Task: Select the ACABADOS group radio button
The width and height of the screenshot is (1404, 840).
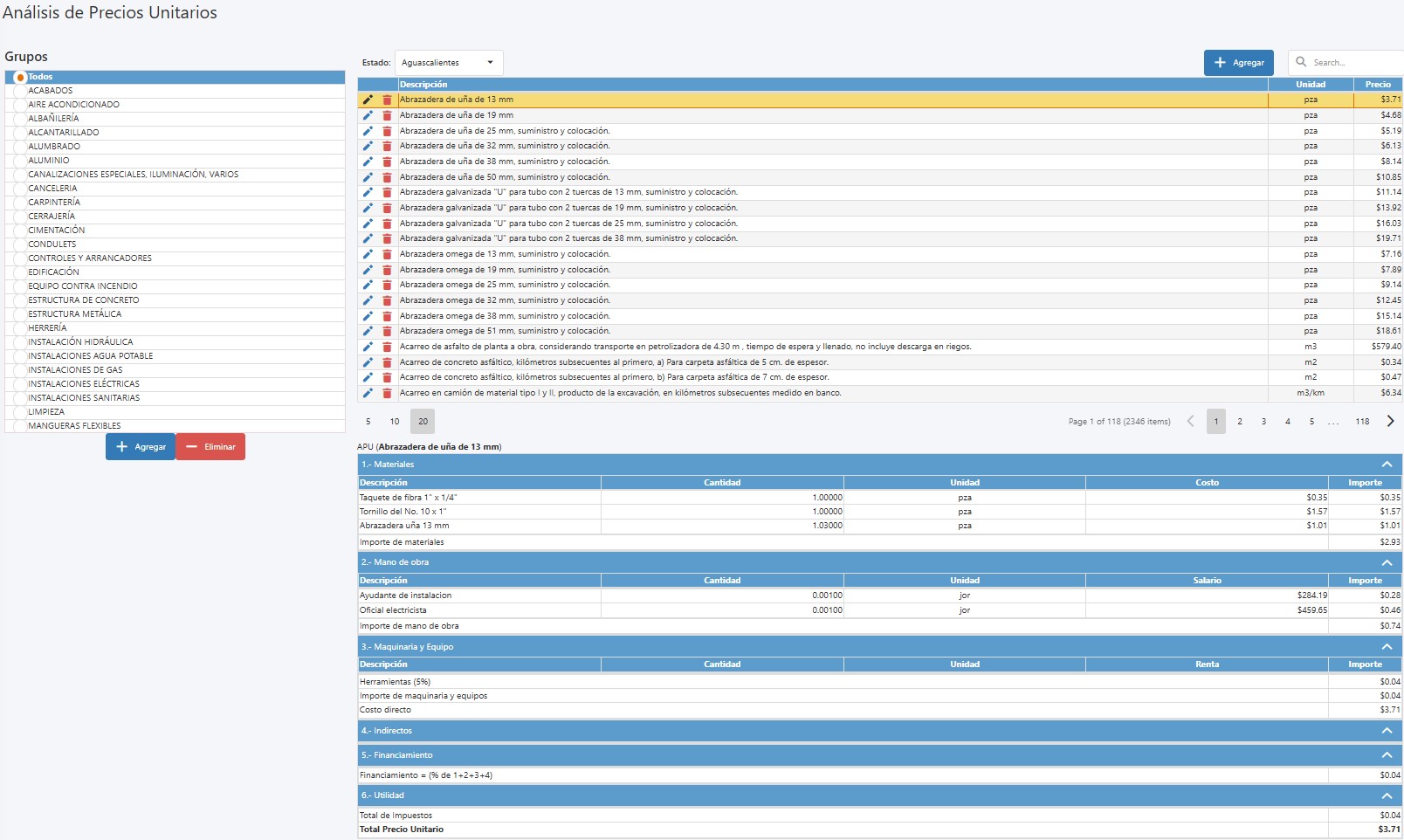Action: tap(20, 91)
